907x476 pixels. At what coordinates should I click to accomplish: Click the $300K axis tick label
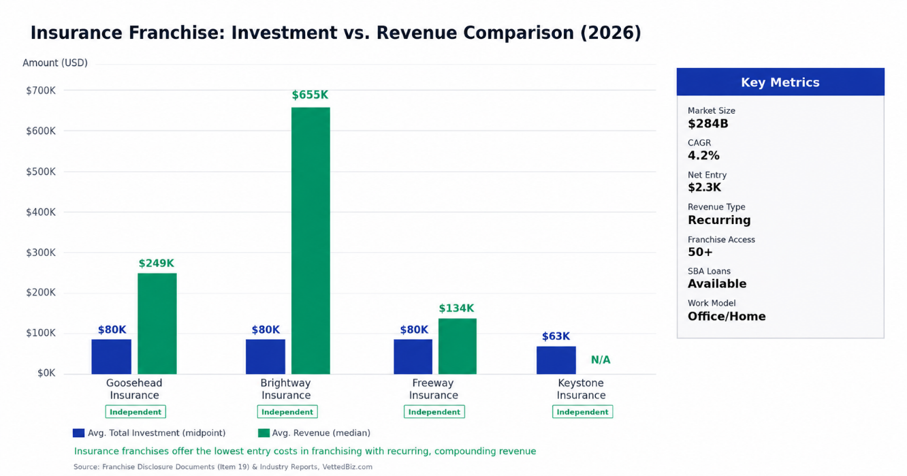coord(41,252)
